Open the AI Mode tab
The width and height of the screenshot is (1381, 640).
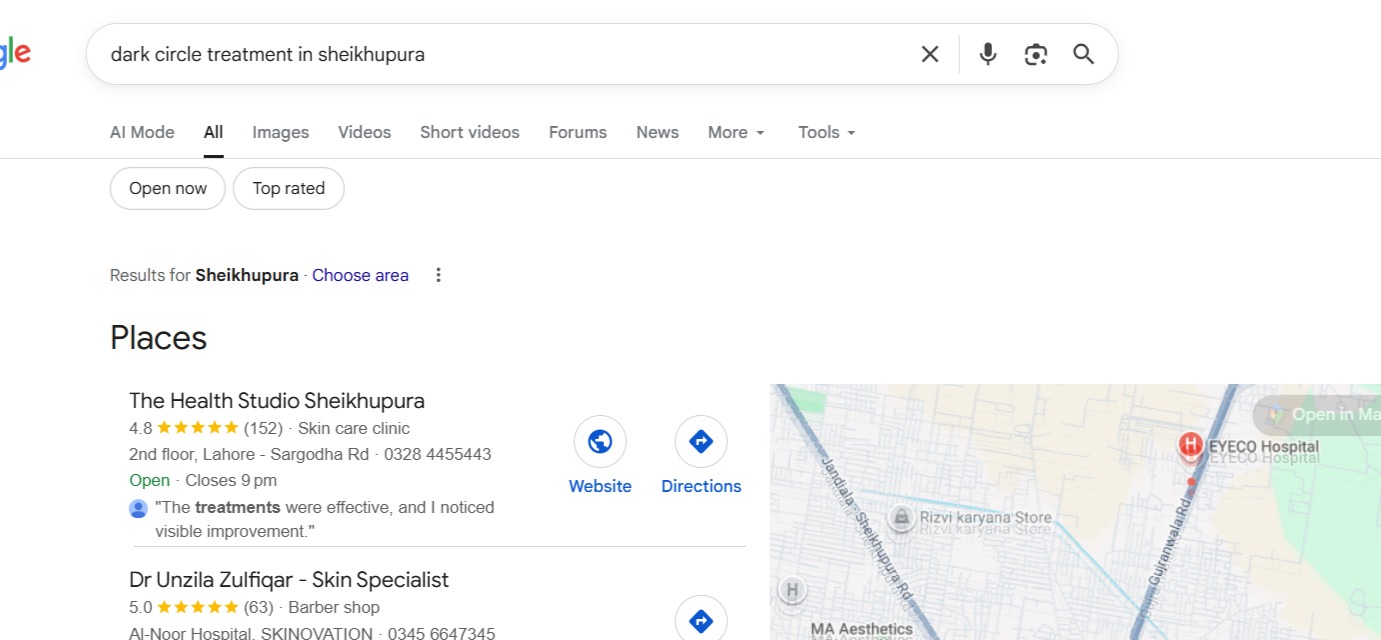click(142, 132)
